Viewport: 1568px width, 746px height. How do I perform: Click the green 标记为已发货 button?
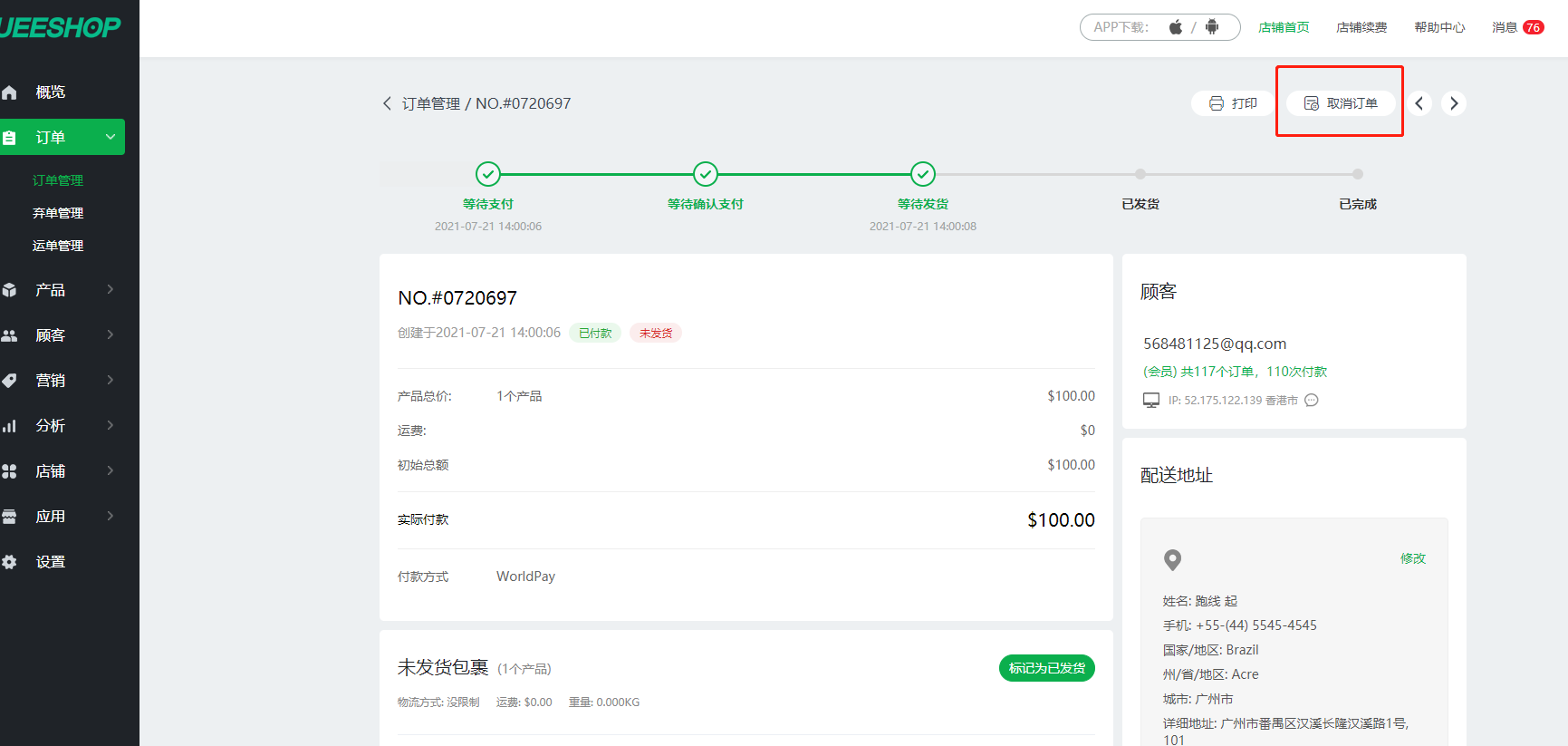coord(1046,668)
